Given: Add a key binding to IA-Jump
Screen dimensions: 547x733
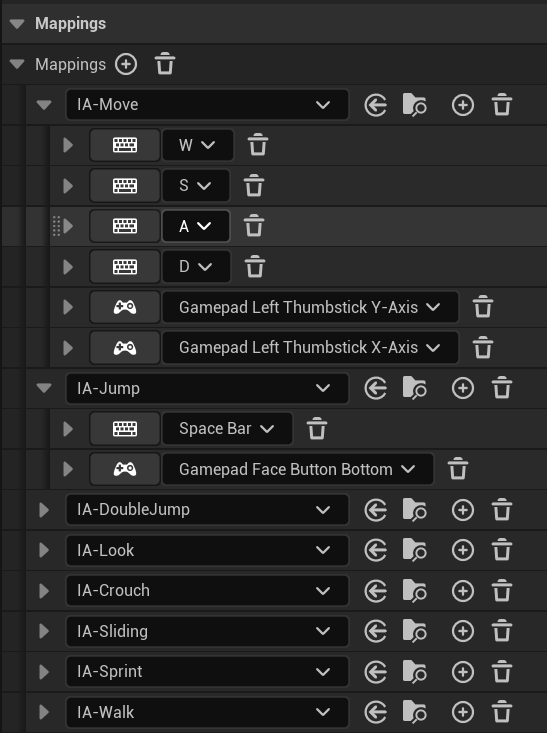Looking at the screenshot, I should coord(463,388).
